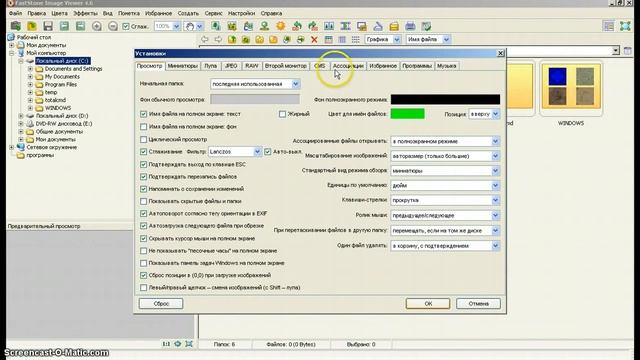The image size is (640, 360).
Task: Uncheck 'Подтверждать выход по клавише ESC'
Action: tap(143, 164)
